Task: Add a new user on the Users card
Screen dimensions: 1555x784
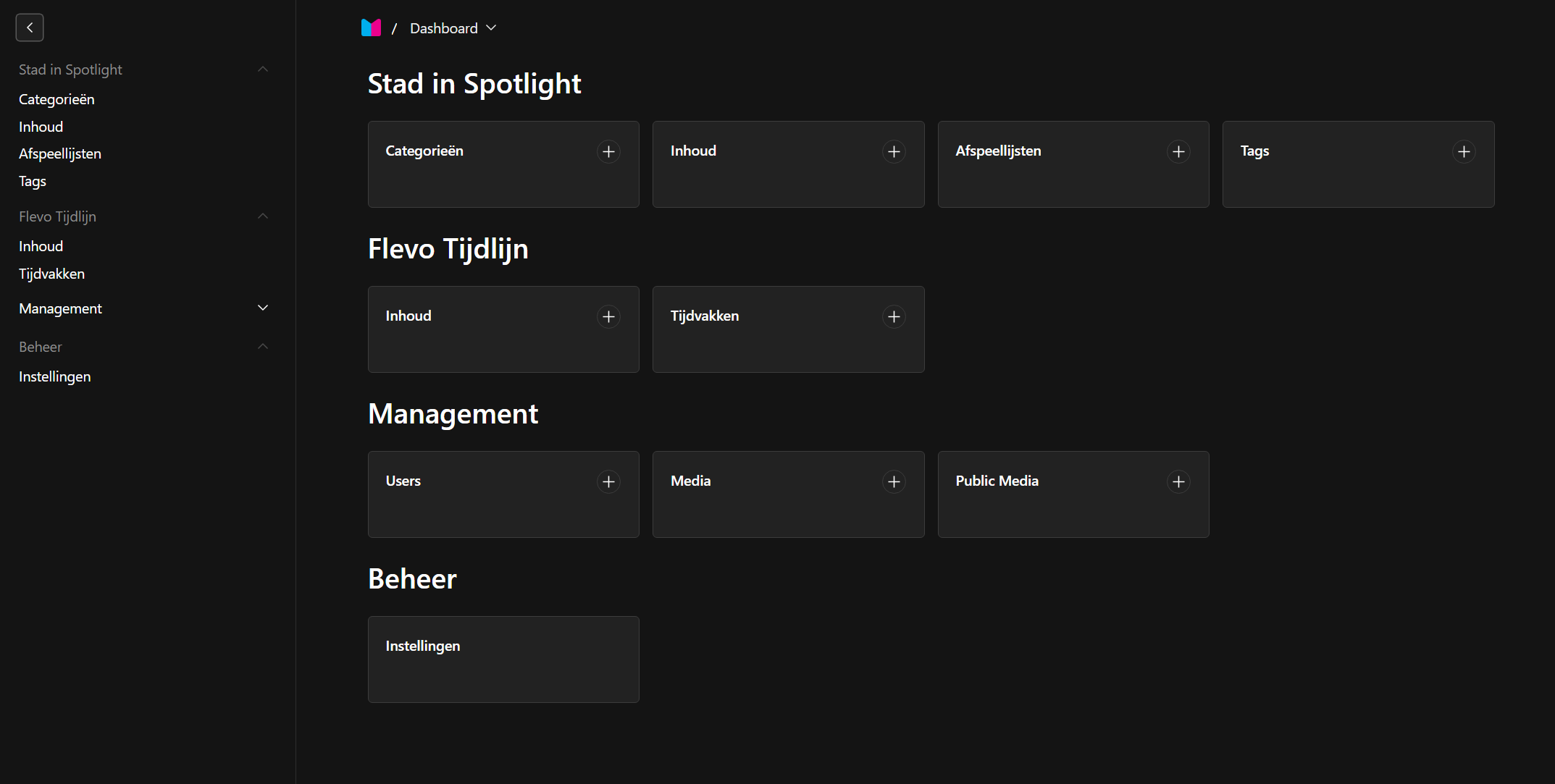Action: (x=608, y=481)
